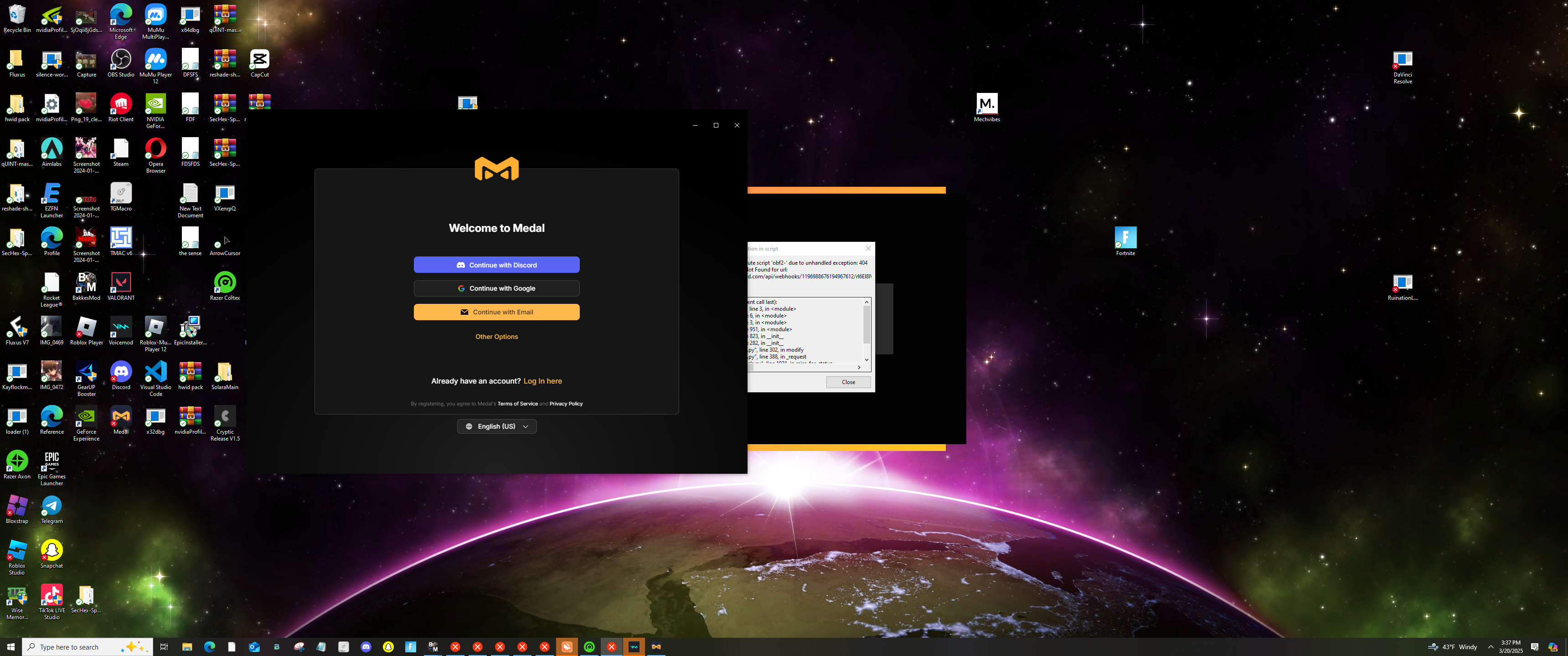
Task: Click the Log In here link
Action: click(542, 381)
